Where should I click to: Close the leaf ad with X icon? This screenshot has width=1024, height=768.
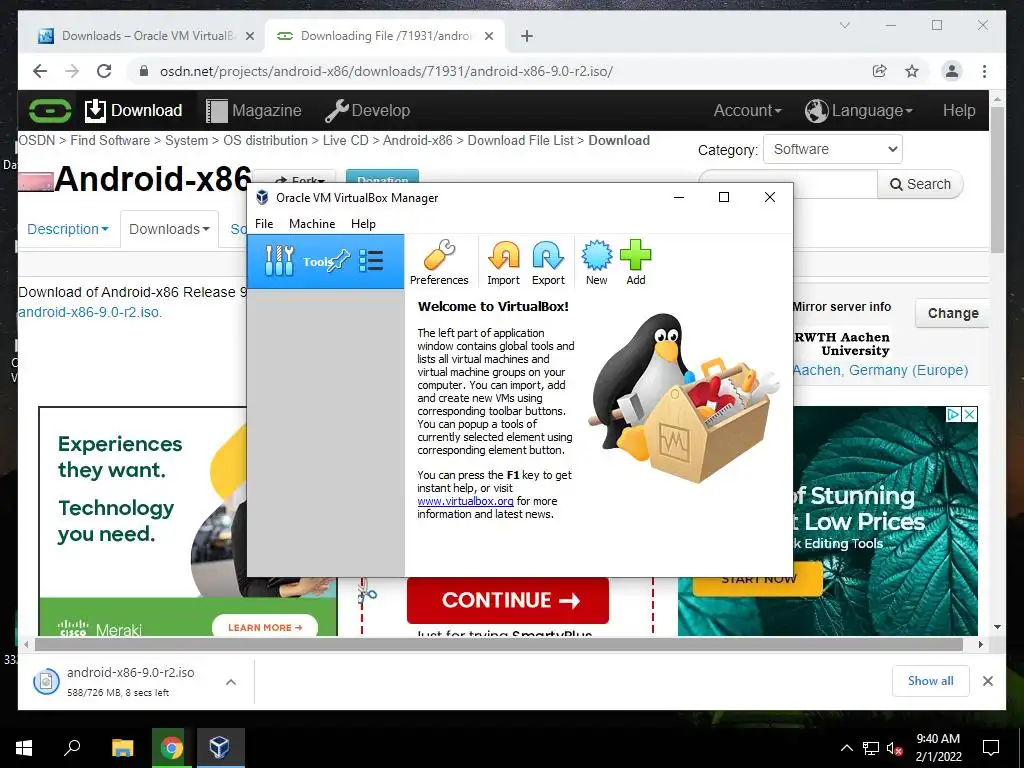coord(970,414)
